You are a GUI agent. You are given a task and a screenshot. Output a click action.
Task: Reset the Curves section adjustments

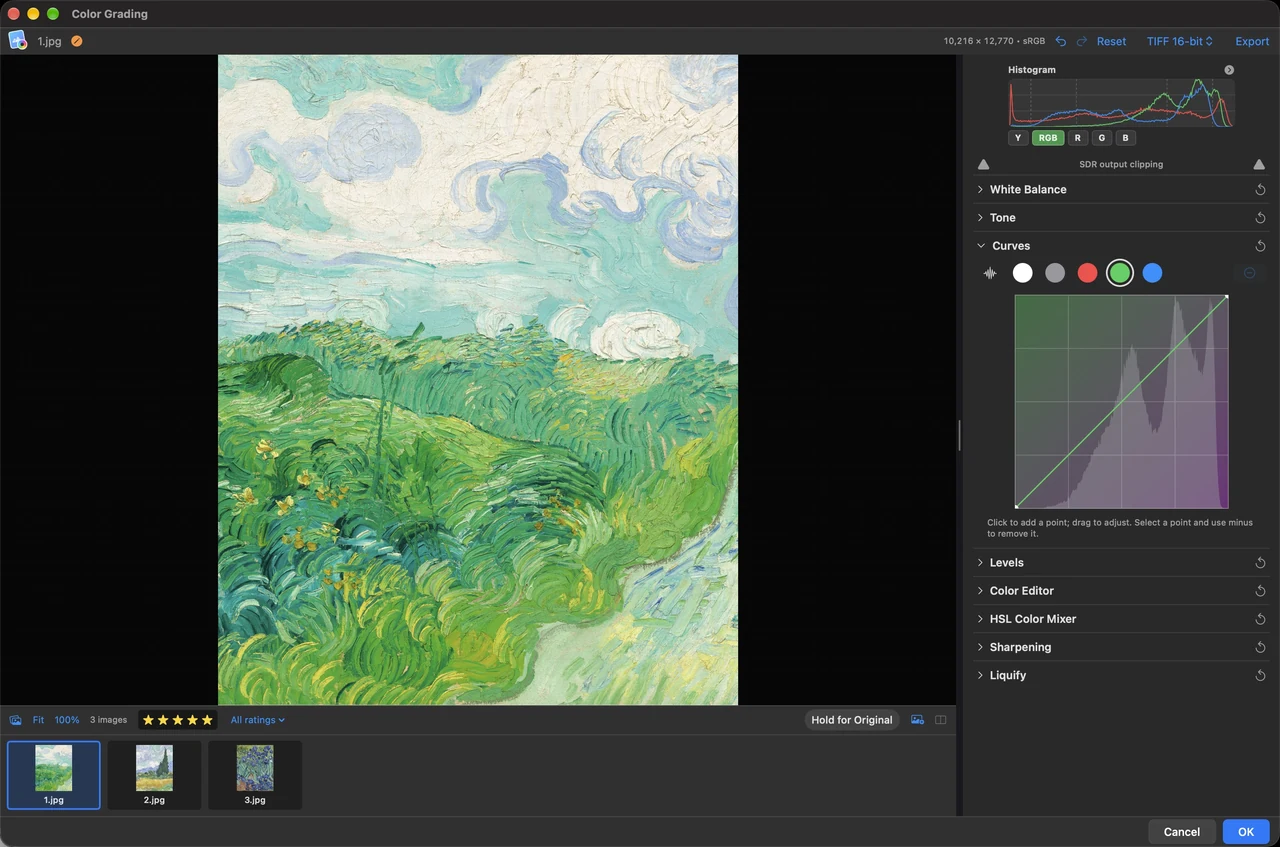click(x=1260, y=246)
